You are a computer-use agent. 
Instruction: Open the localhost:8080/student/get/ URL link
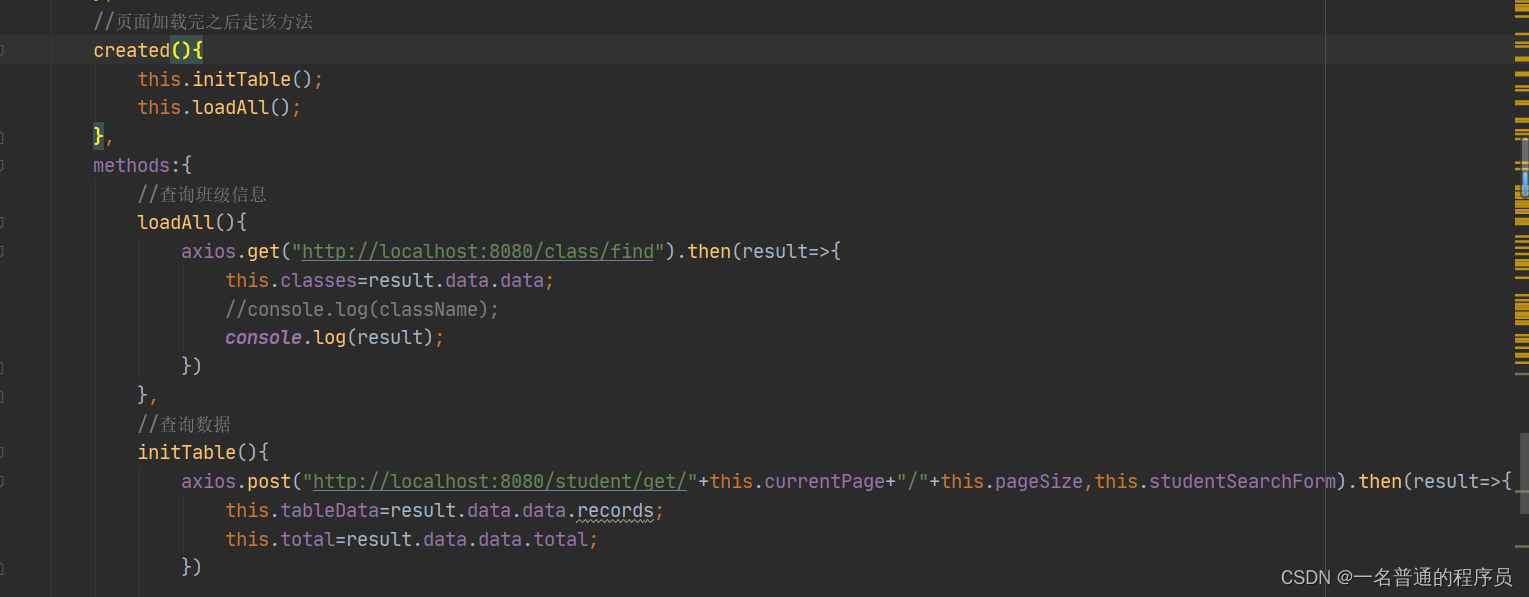pos(500,481)
